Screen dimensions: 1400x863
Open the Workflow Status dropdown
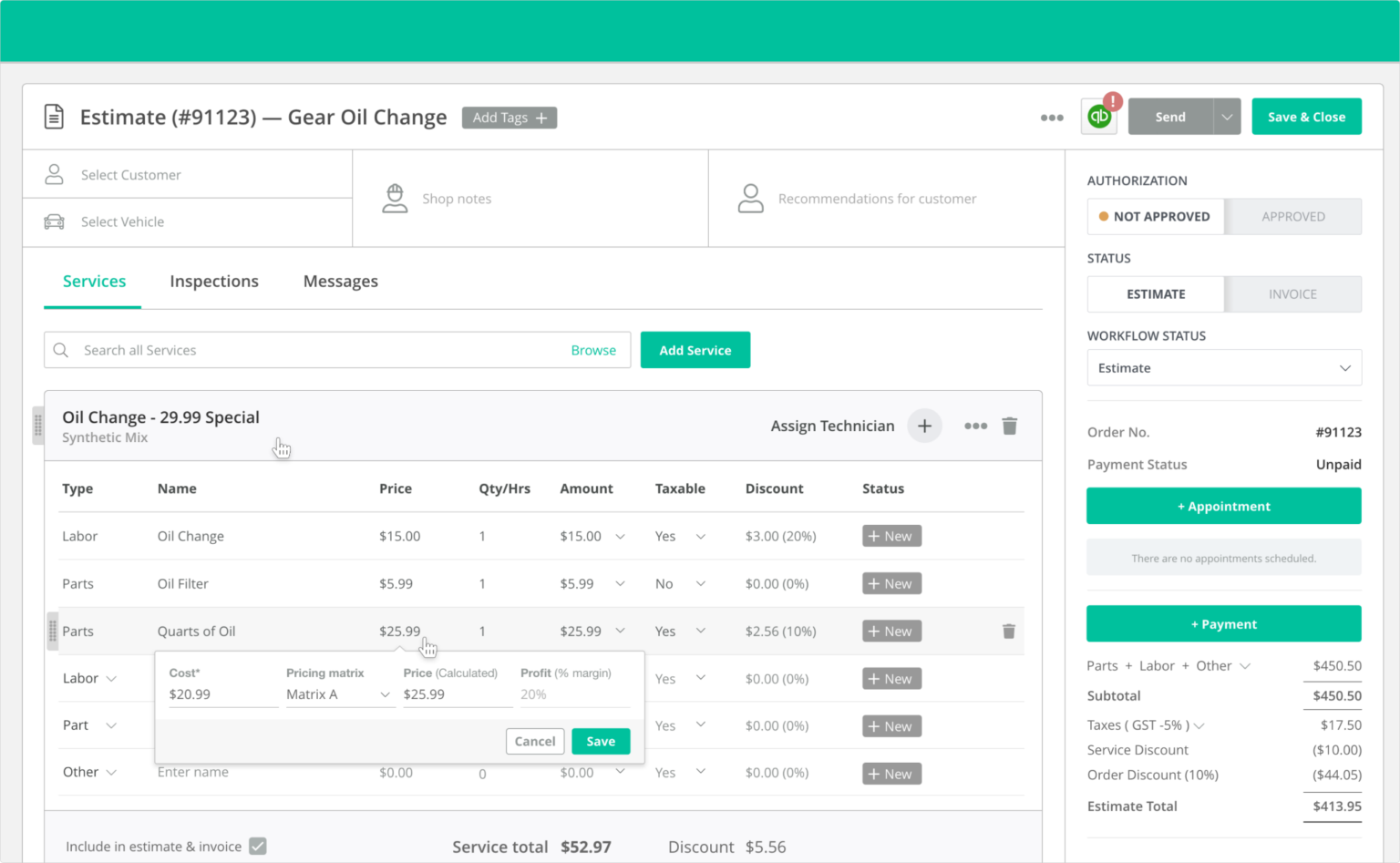click(x=1223, y=368)
